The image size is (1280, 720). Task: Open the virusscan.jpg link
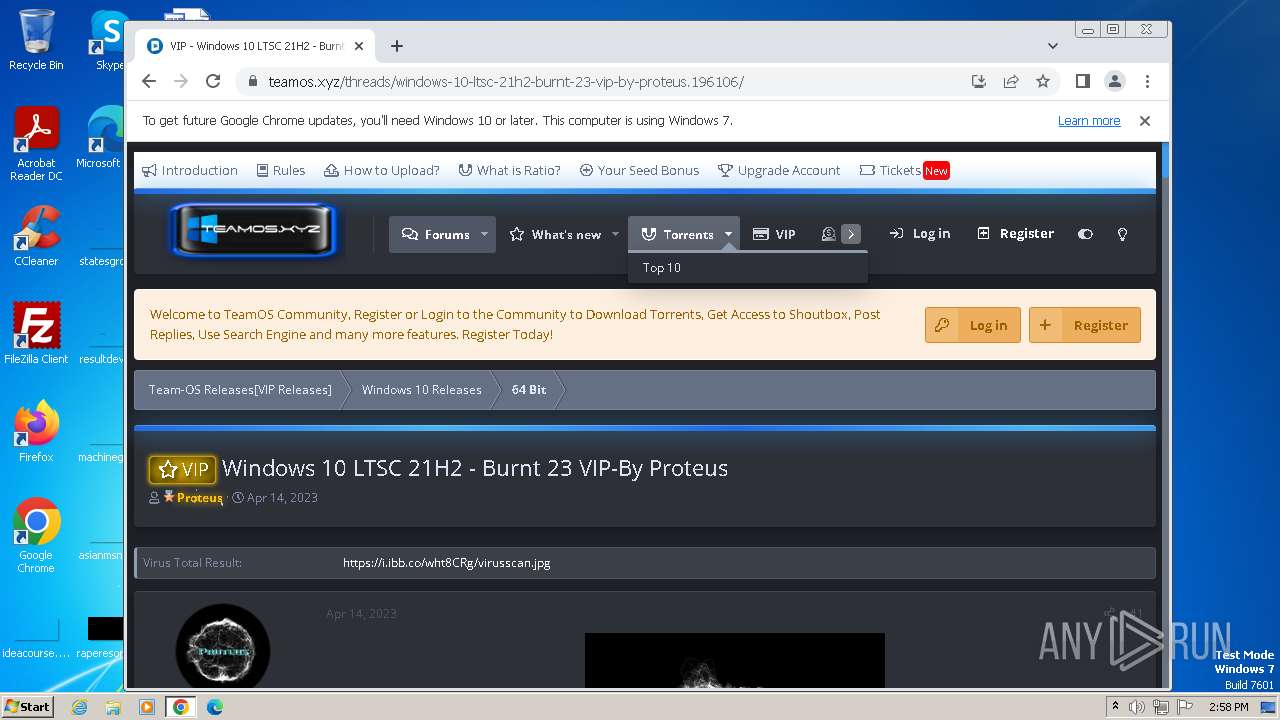coord(447,563)
